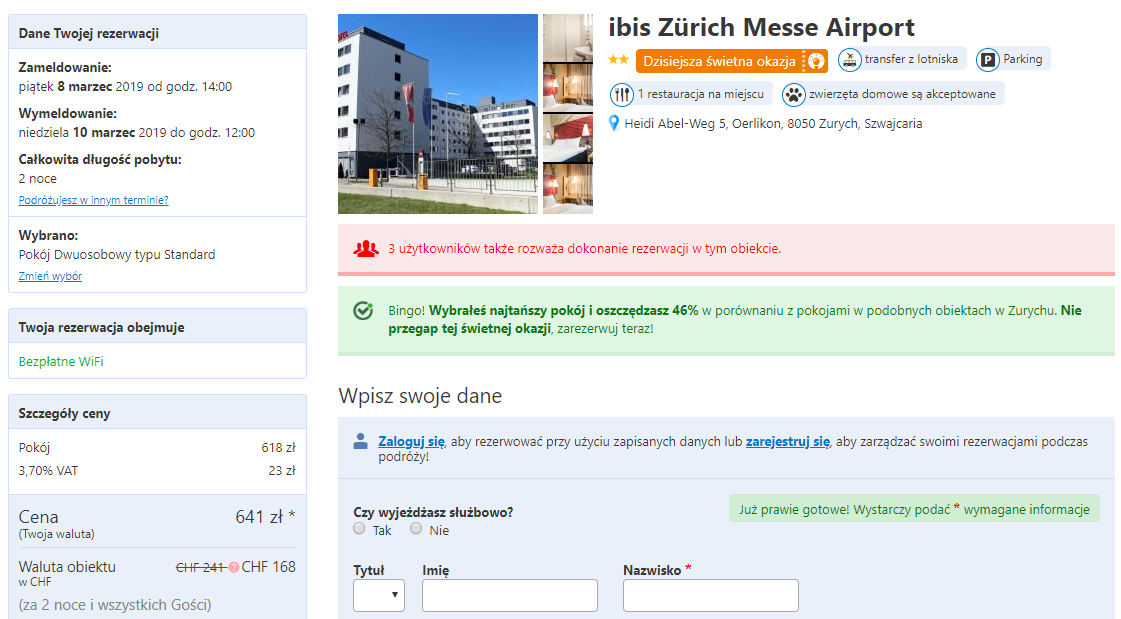Click the pets allowed paw icon
Image resolution: width=1121 pixels, height=619 pixels.
coord(794,95)
